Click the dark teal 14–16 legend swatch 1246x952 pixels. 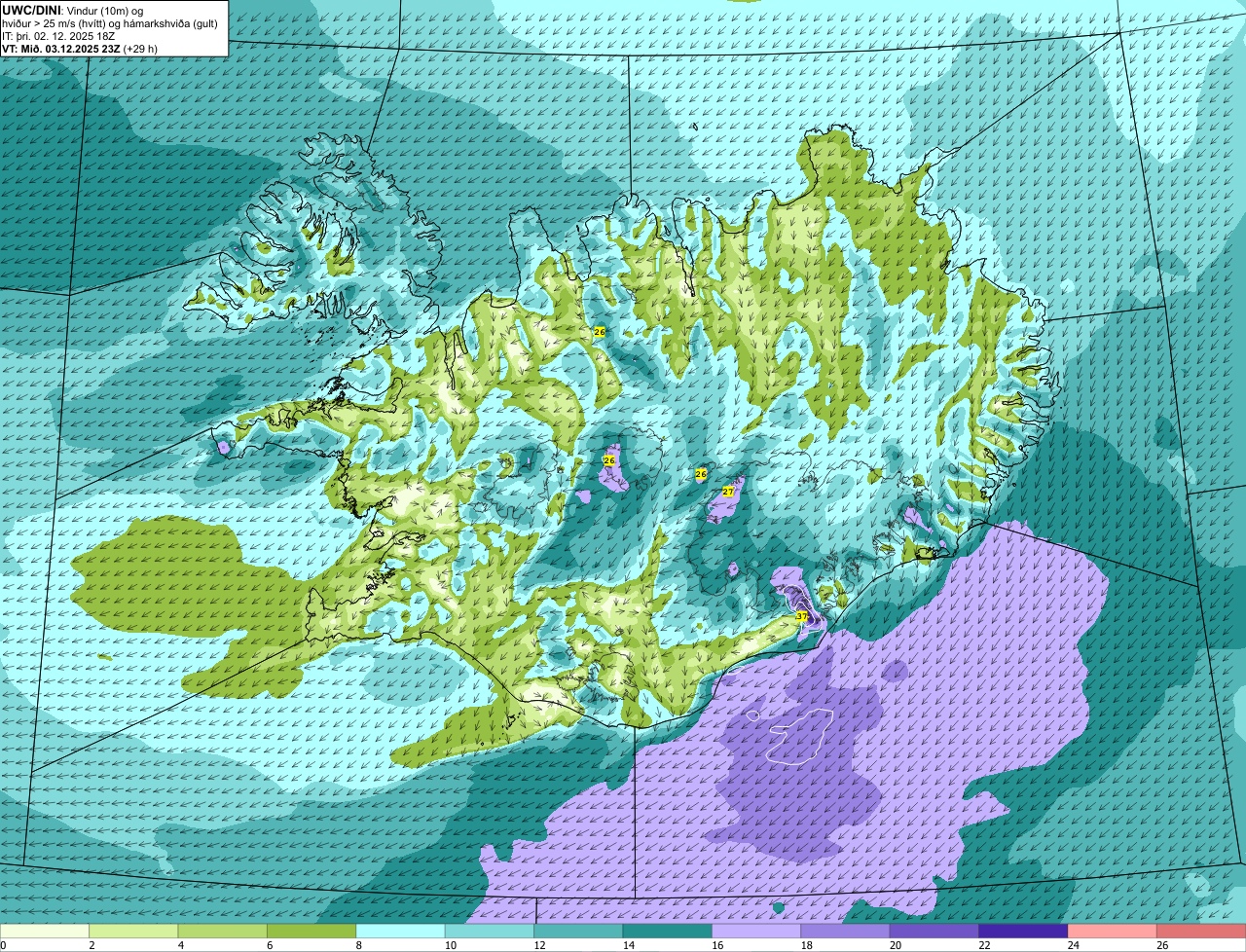(668, 932)
